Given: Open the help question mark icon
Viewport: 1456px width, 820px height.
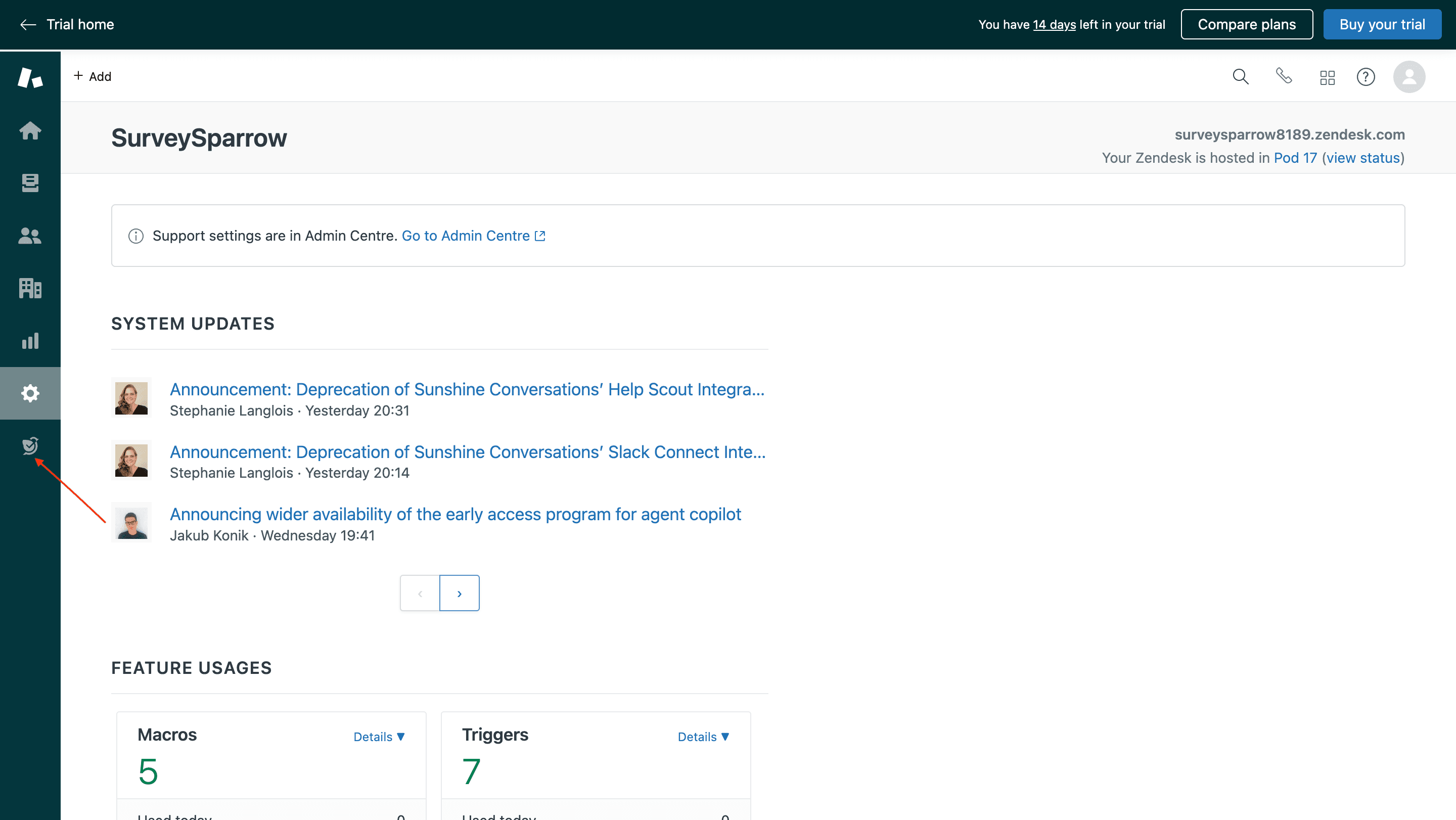Looking at the screenshot, I should click(1366, 77).
